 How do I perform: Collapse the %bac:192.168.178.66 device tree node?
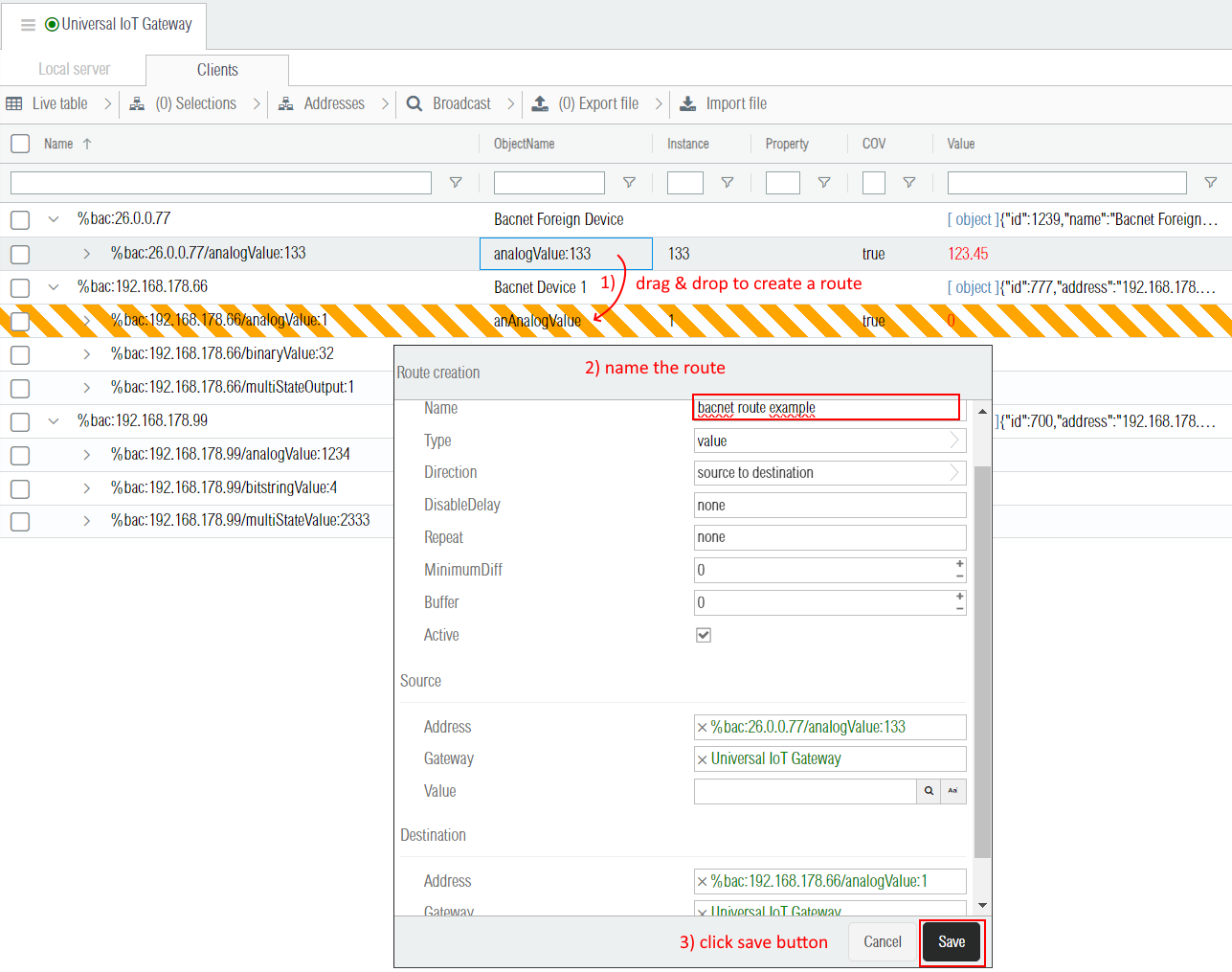click(54, 287)
